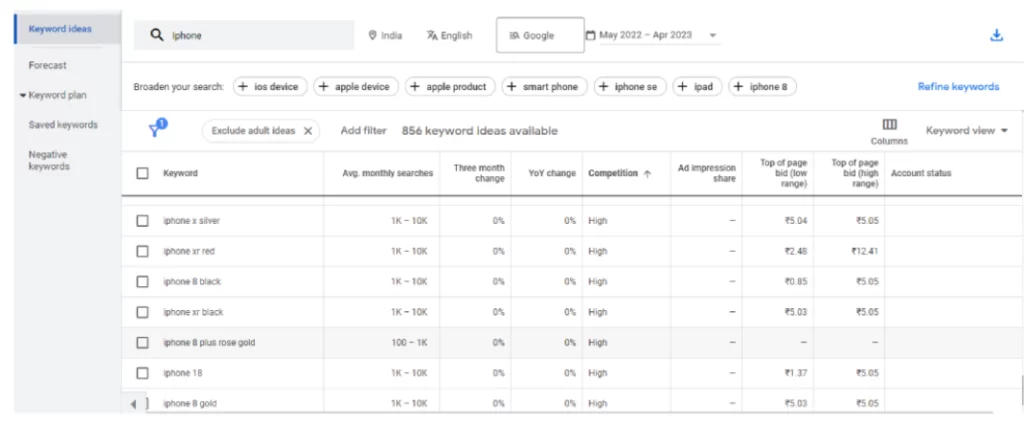Collapse sidebar with the left arrow icon
1024x423 pixels.
click(133, 404)
